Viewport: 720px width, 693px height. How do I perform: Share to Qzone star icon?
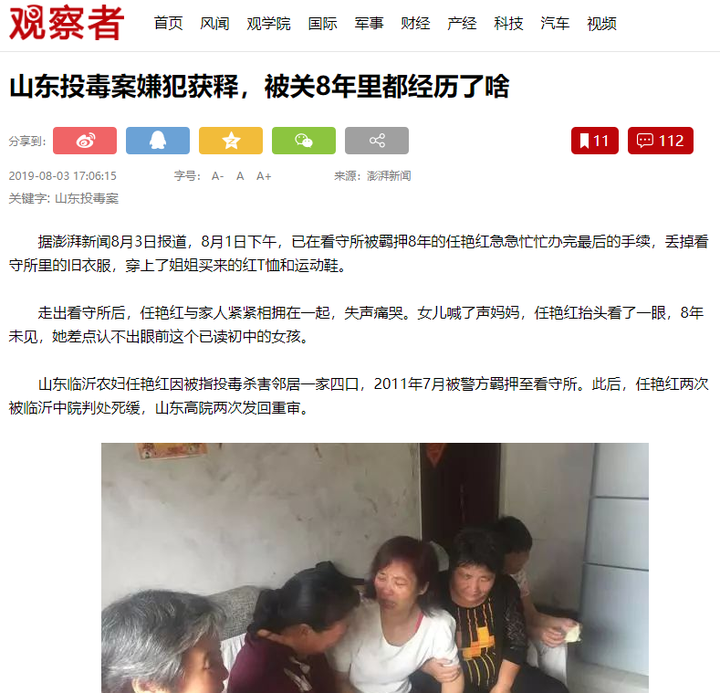point(231,141)
